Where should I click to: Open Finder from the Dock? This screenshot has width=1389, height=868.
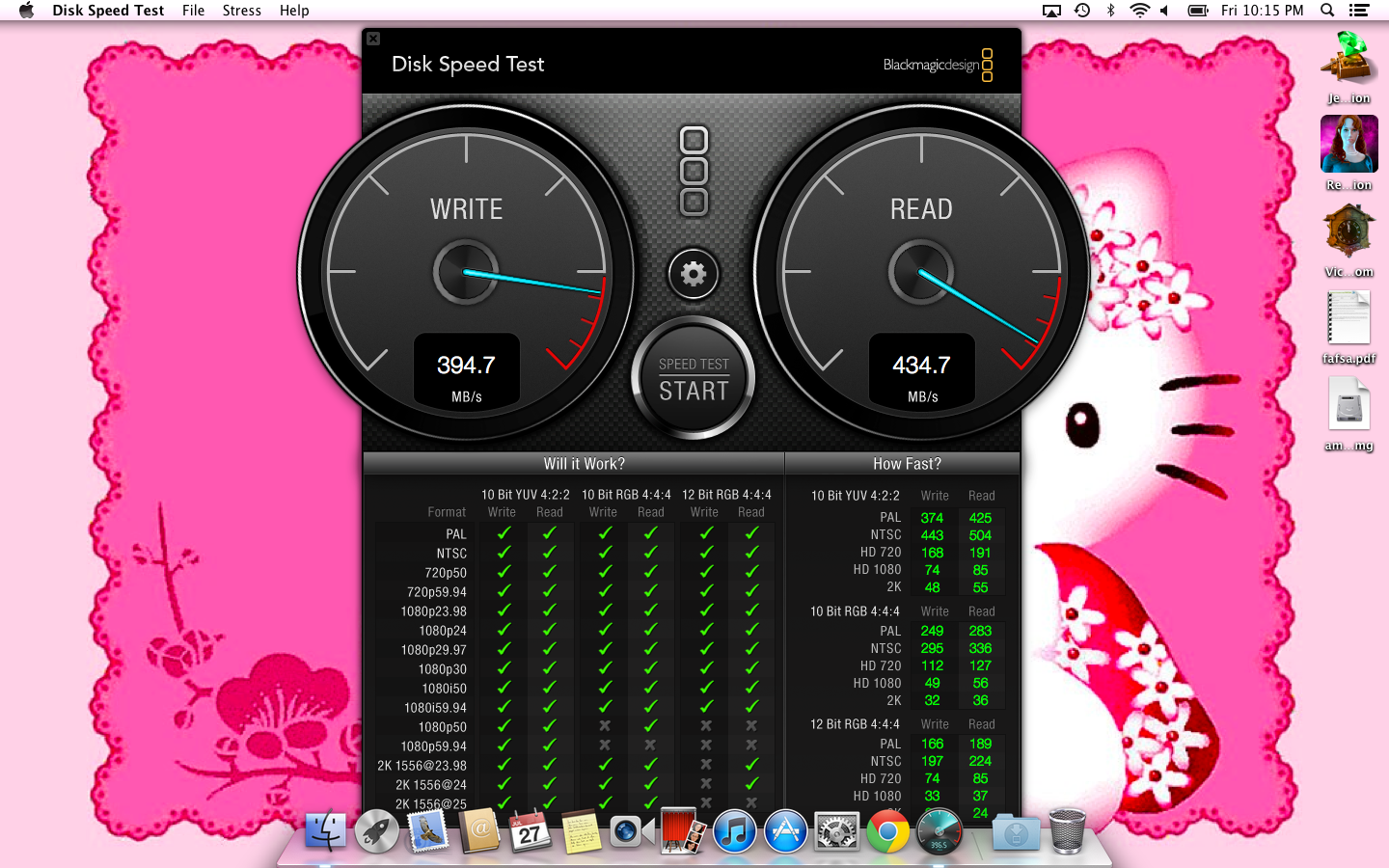(x=325, y=830)
